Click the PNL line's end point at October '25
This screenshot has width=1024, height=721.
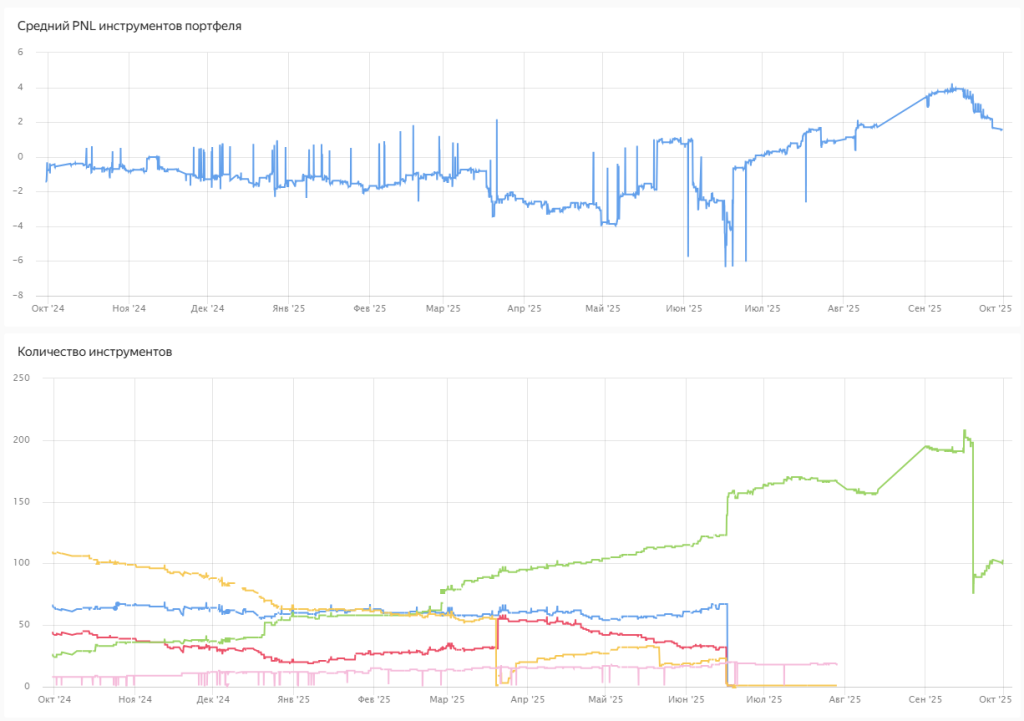(x=1002, y=130)
